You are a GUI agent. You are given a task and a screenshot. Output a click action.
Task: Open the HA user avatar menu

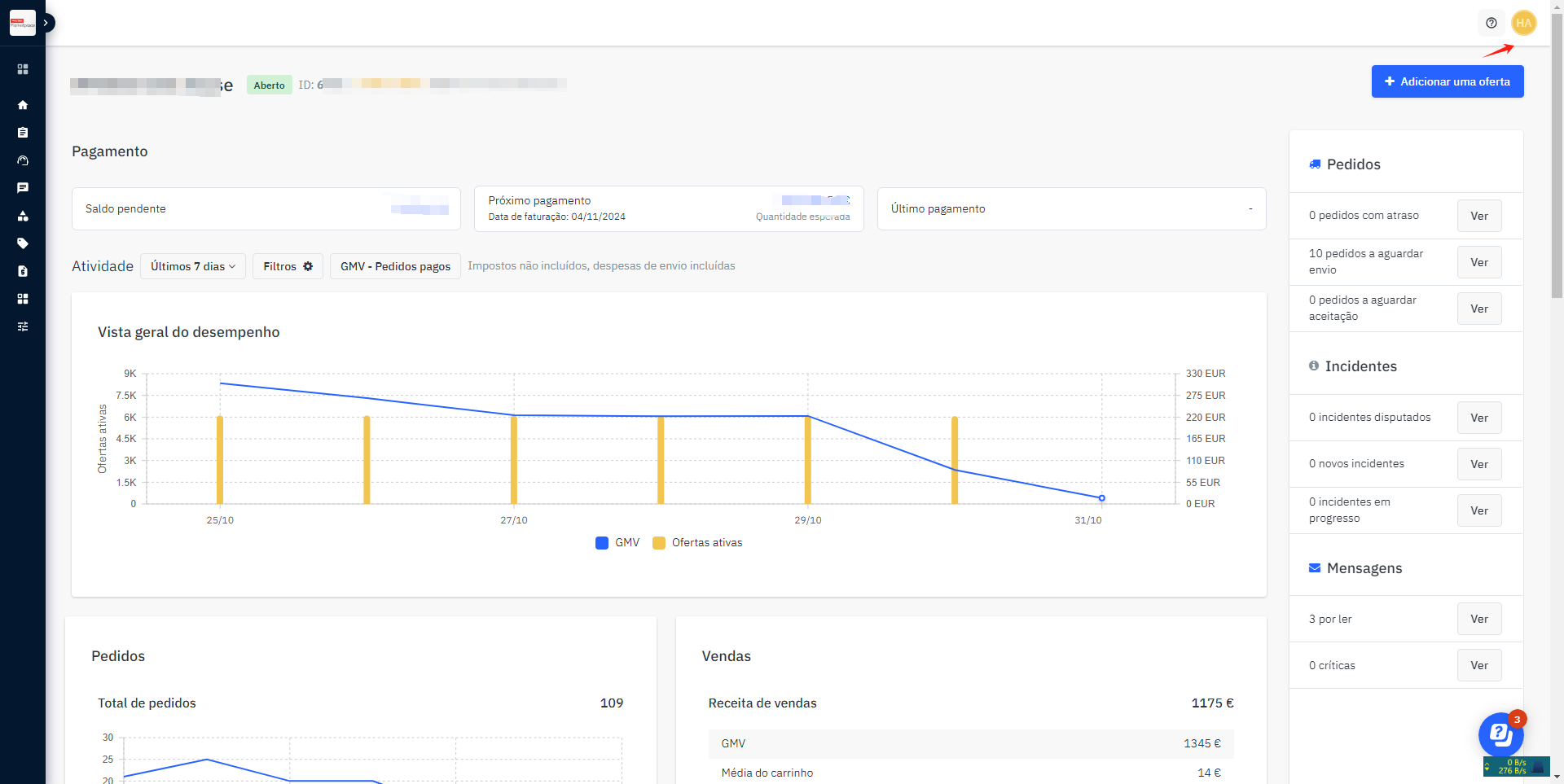(1523, 23)
